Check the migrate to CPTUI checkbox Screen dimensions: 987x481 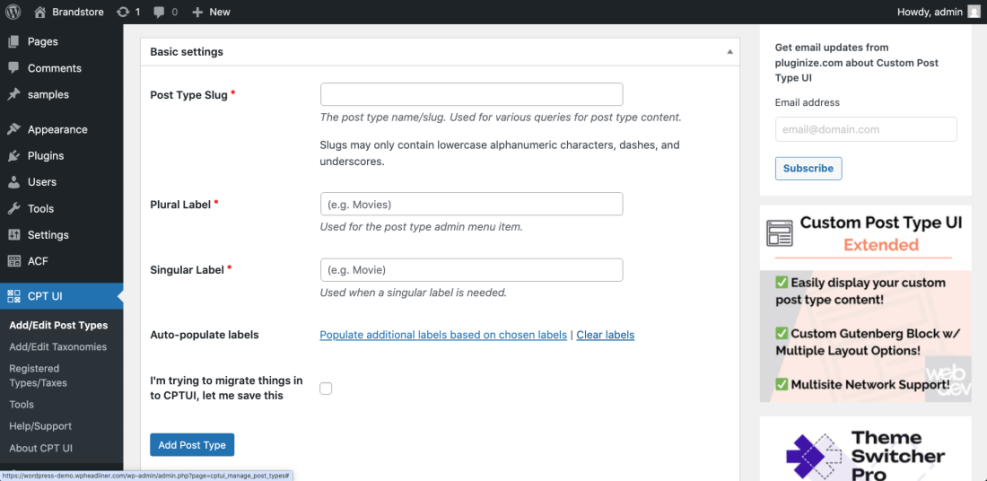click(325, 388)
